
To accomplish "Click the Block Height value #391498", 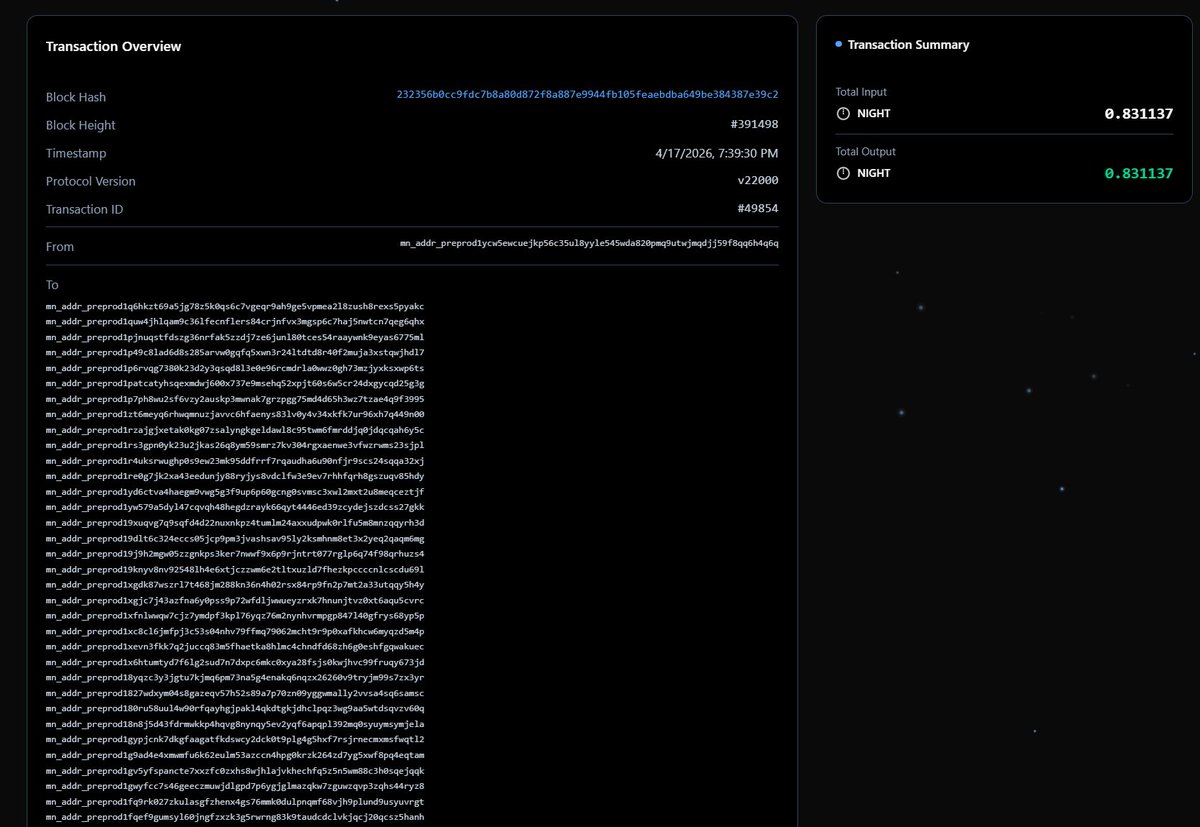I will point(754,125).
